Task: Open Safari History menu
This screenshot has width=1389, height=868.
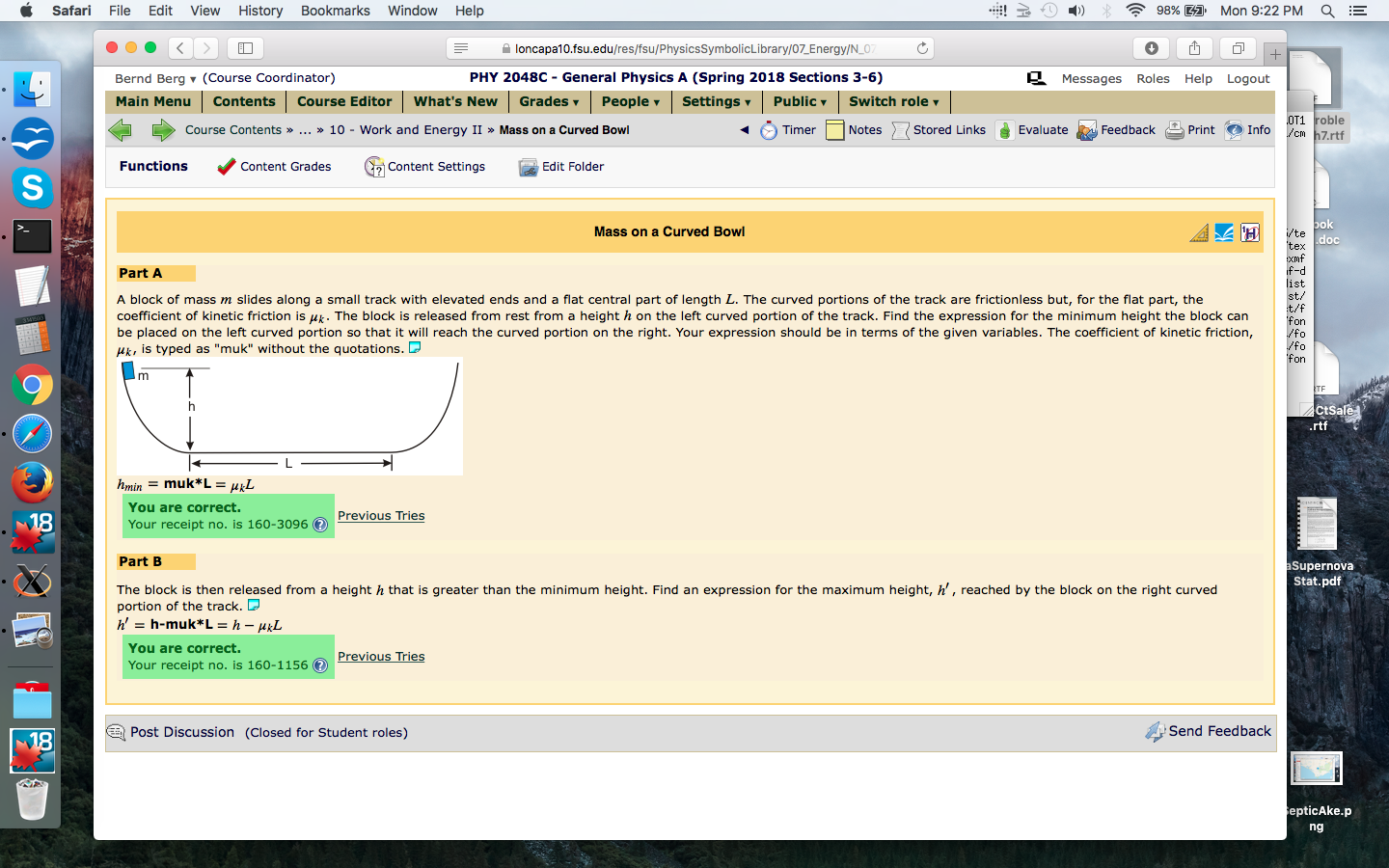Action: click(x=260, y=11)
